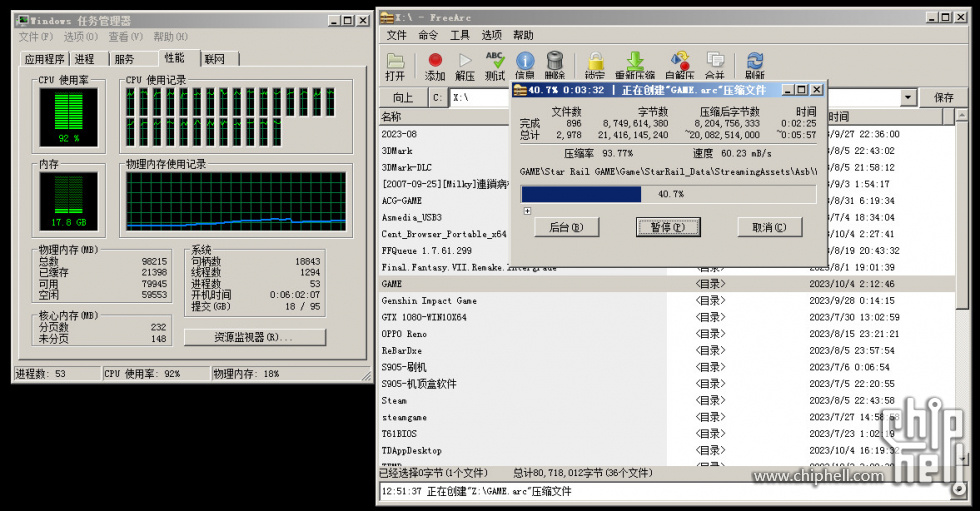Select the T61BIOS folder row

coord(666,434)
